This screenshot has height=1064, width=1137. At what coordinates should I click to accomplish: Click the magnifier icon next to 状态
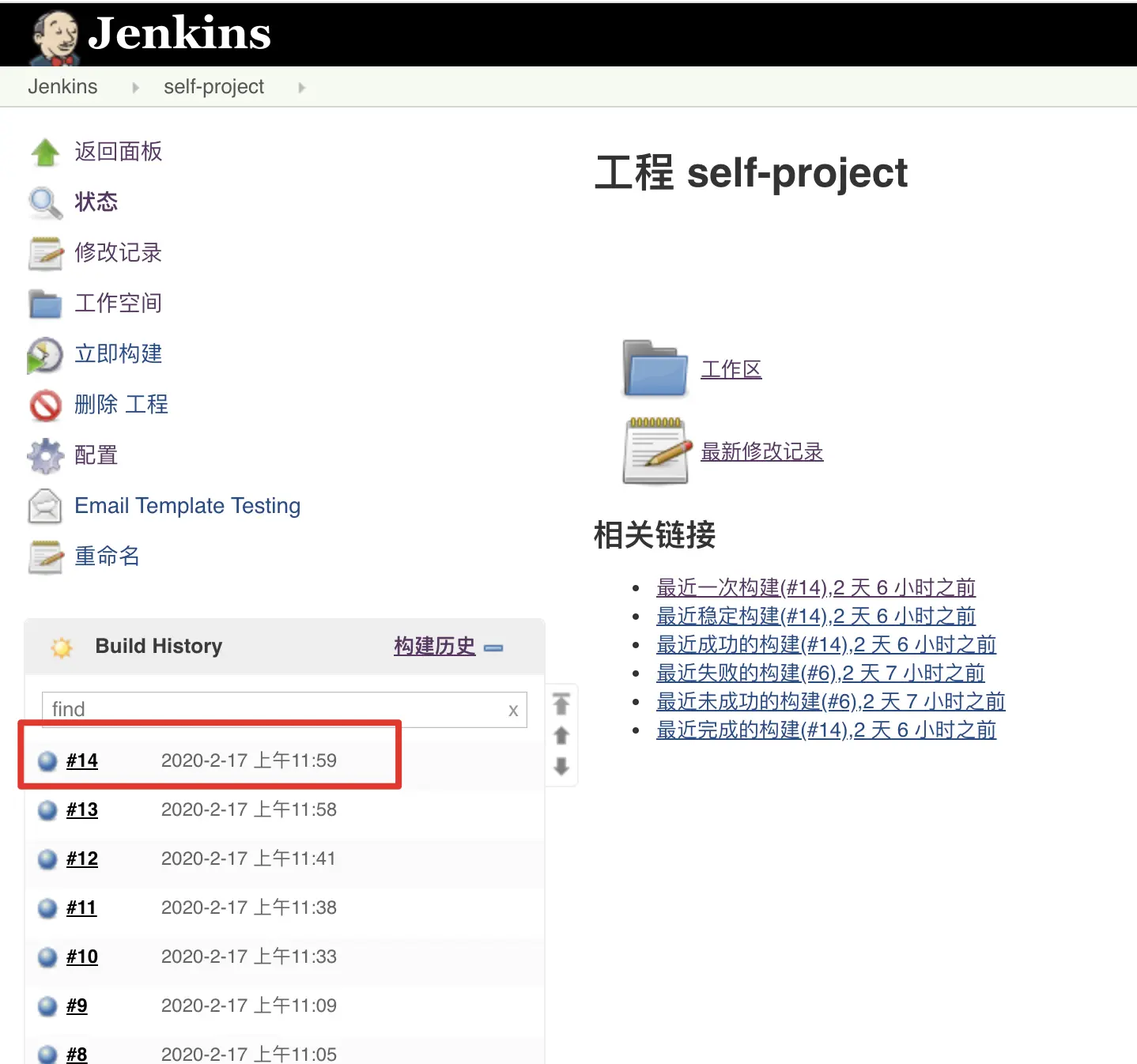pyautogui.click(x=45, y=202)
